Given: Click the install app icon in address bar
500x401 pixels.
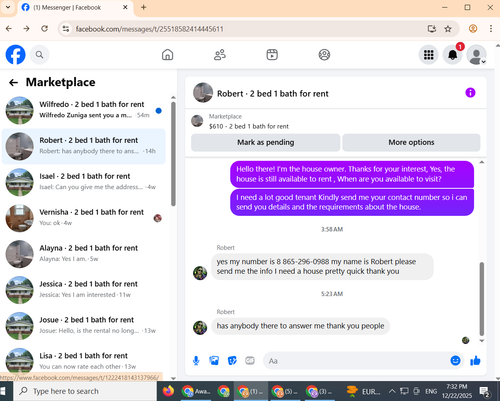Looking at the screenshot, I should (432, 29).
